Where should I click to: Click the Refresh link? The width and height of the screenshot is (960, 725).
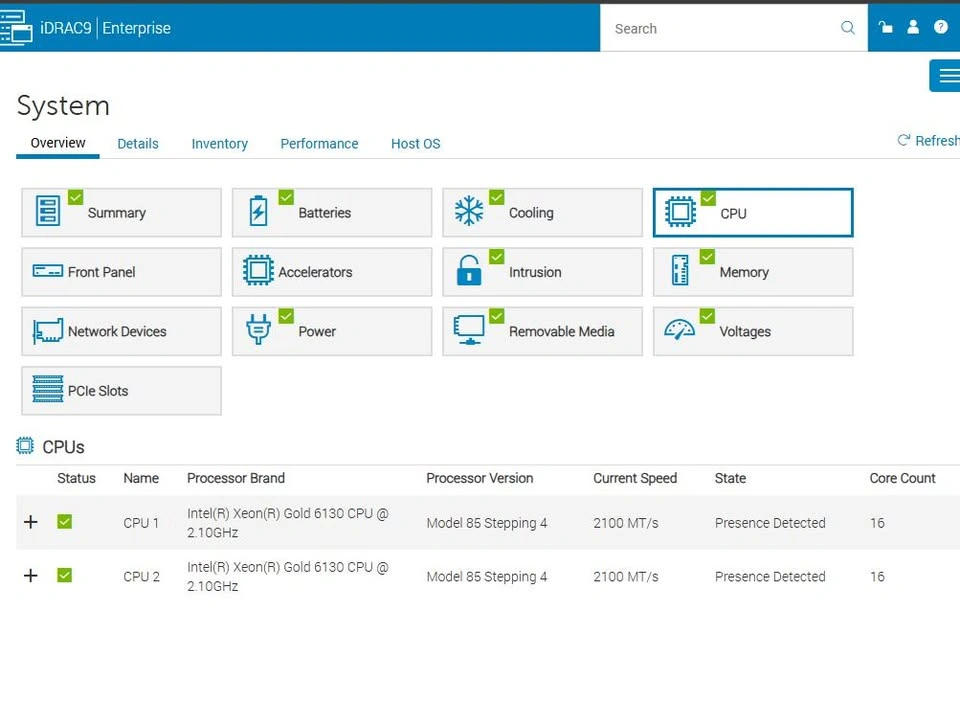click(928, 141)
